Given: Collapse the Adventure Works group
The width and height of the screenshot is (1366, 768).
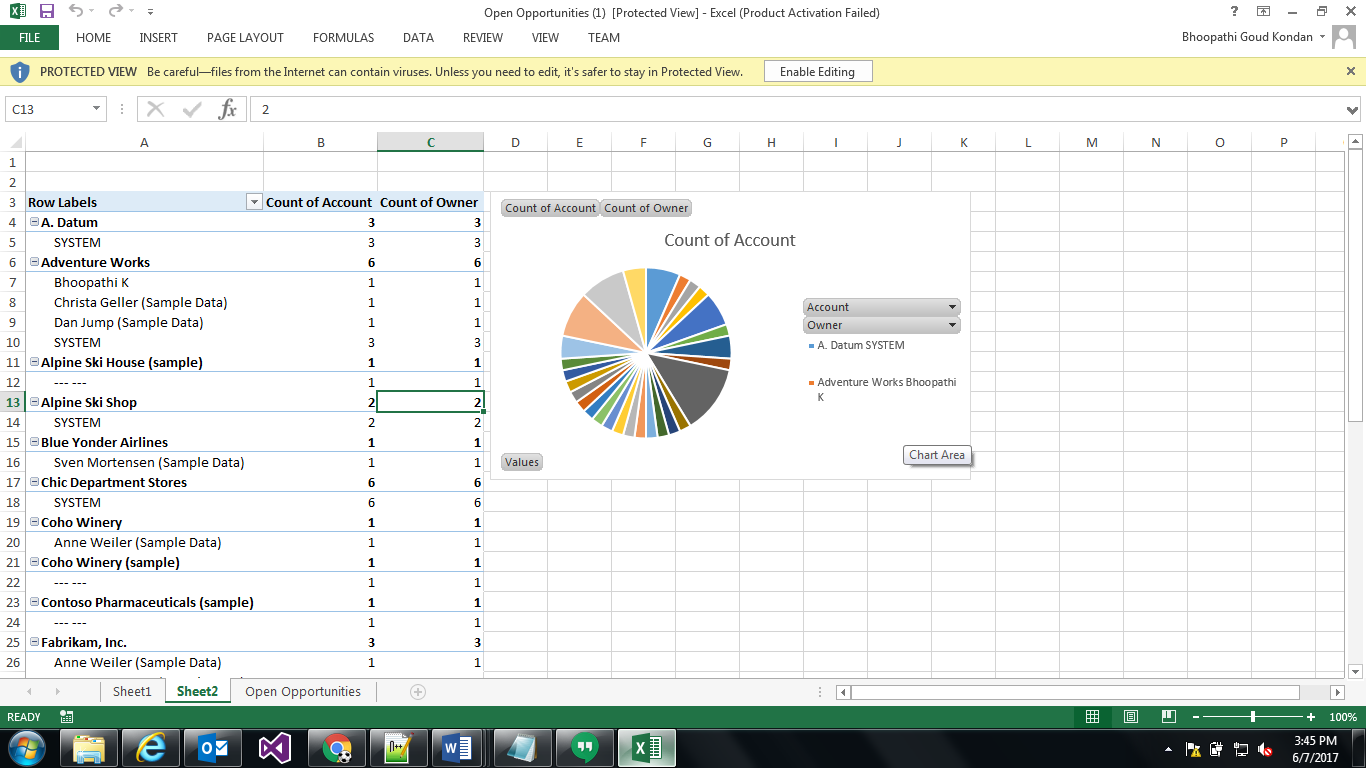Looking at the screenshot, I should pyautogui.click(x=33, y=262).
